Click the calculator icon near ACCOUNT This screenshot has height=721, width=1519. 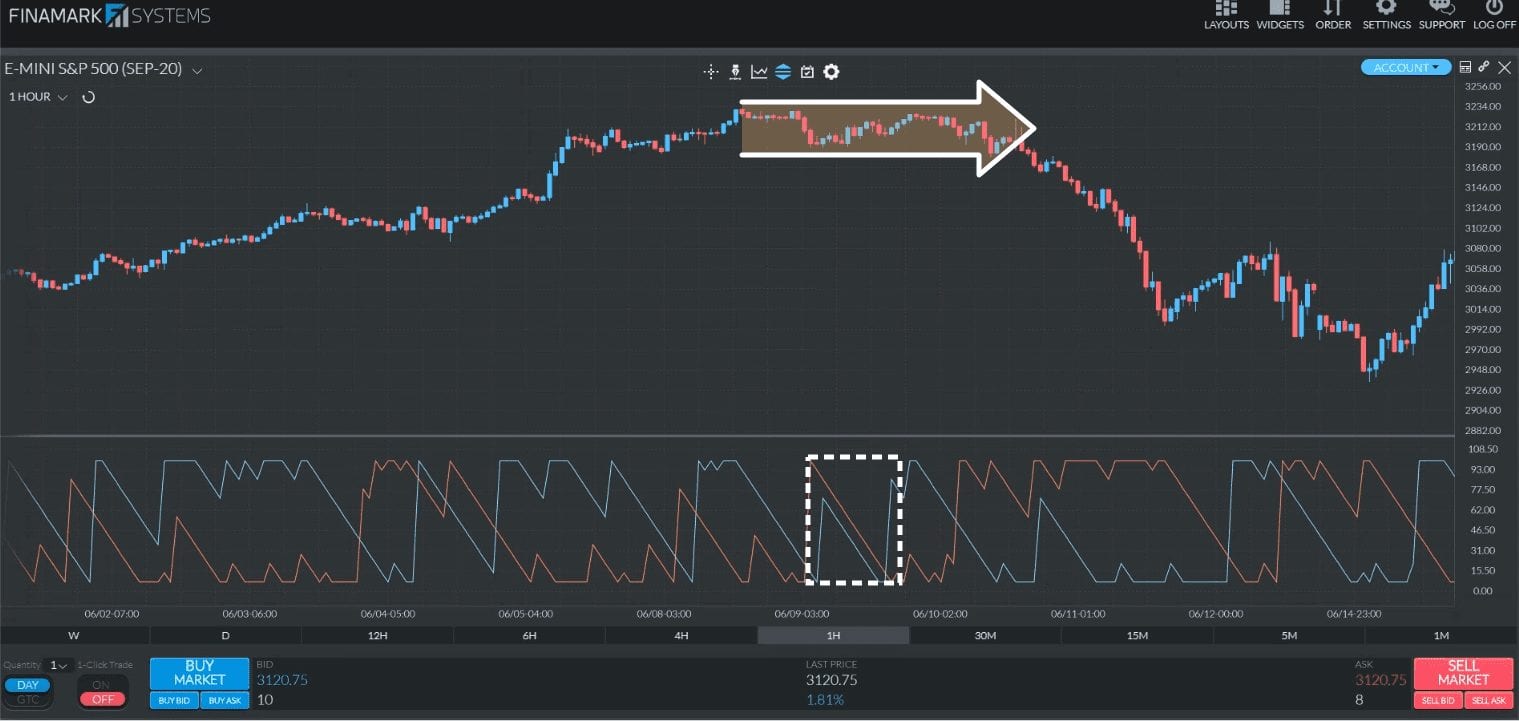1465,66
